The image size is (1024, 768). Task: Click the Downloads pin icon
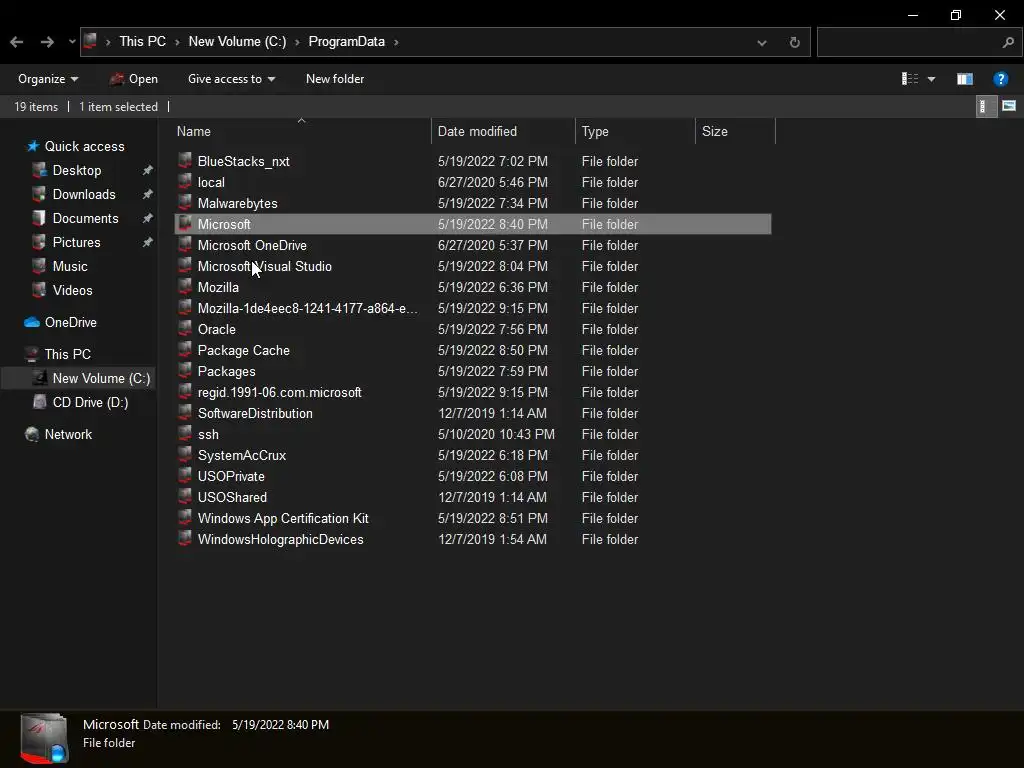point(148,195)
